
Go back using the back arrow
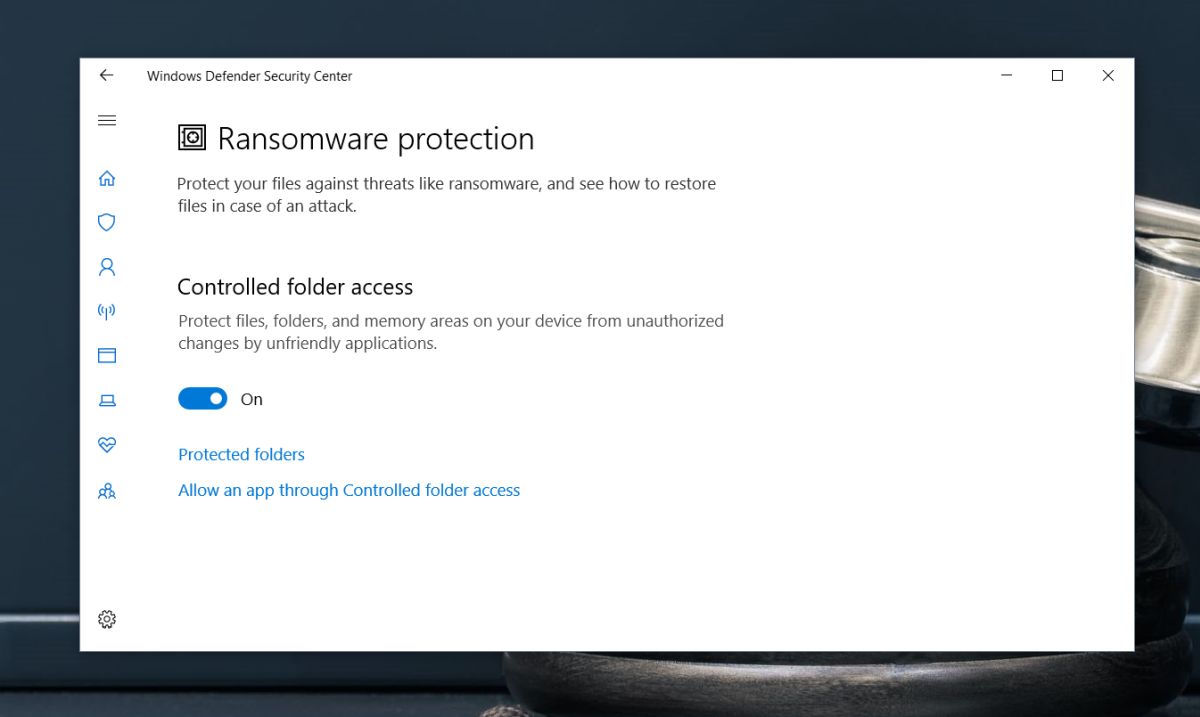(x=106, y=75)
